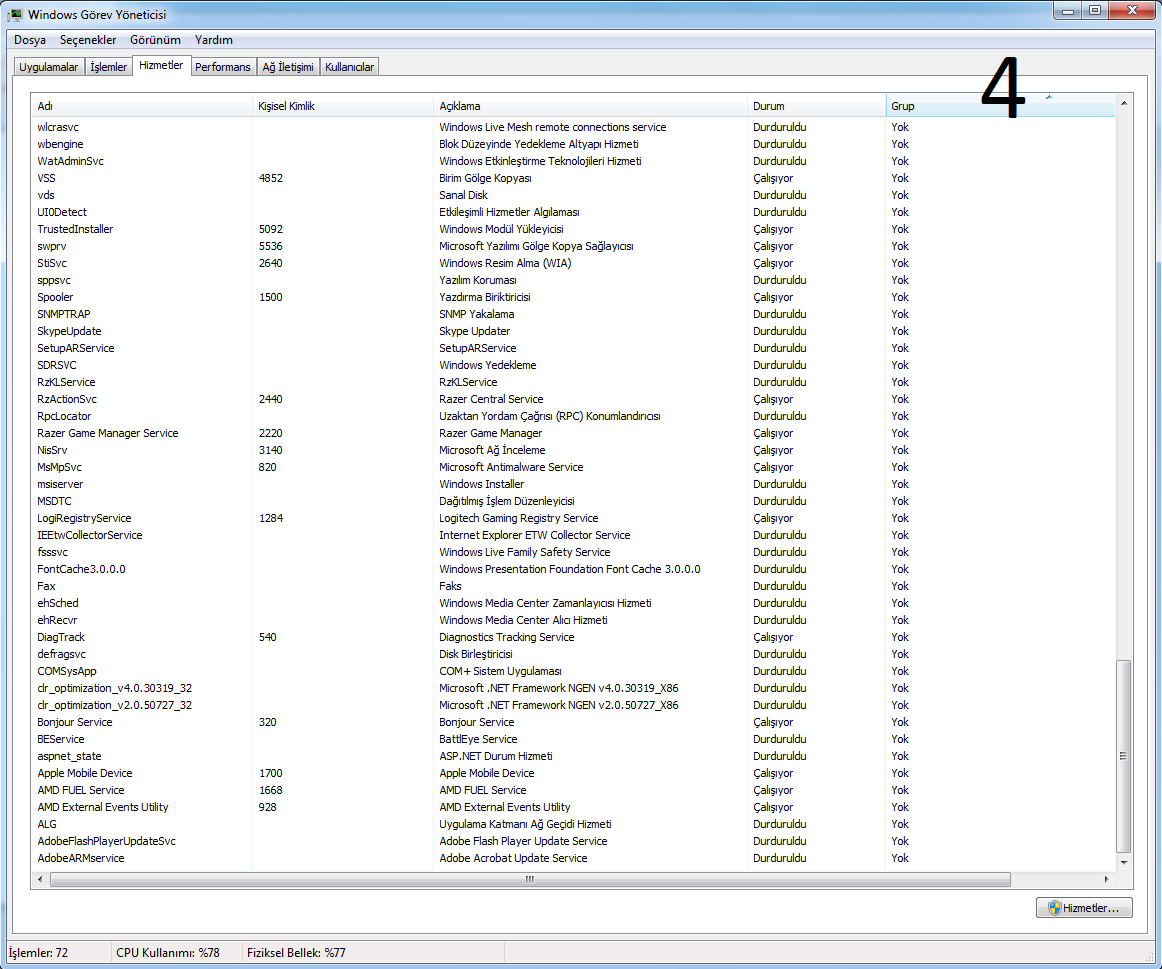Select the WatAdminSvc service row
1162x969 pixels.
(x=573, y=162)
